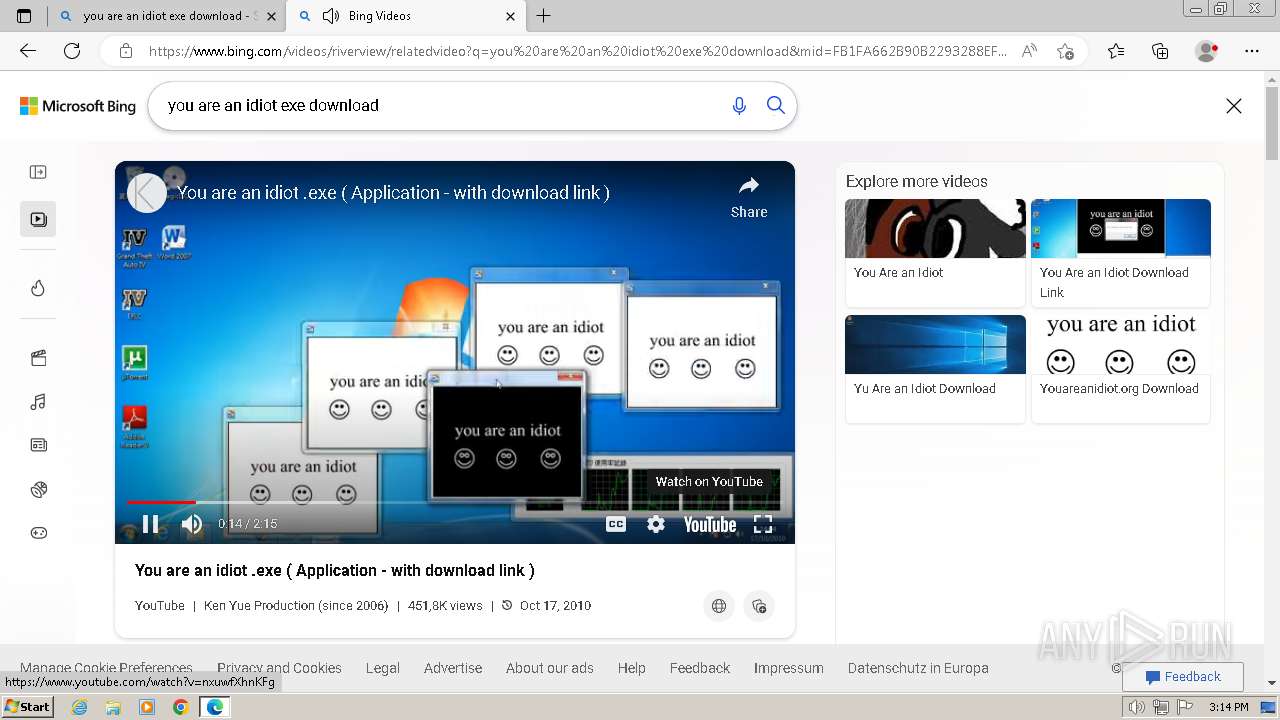This screenshot has width=1280, height=720.
Task: Open a new browser tab
Action: pos(543,16)
